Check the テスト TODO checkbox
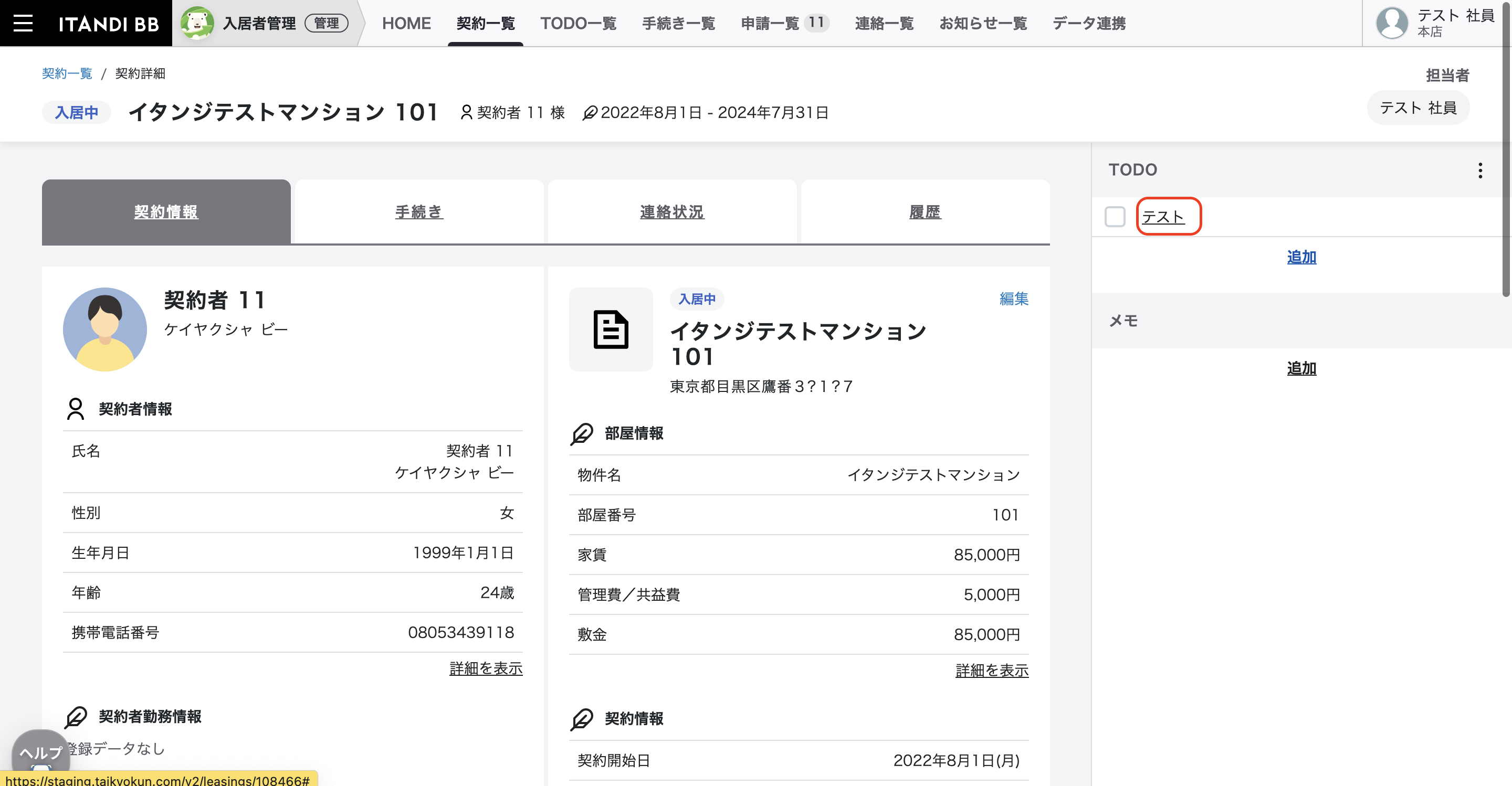1512x786 pixels. [1115, 217]
